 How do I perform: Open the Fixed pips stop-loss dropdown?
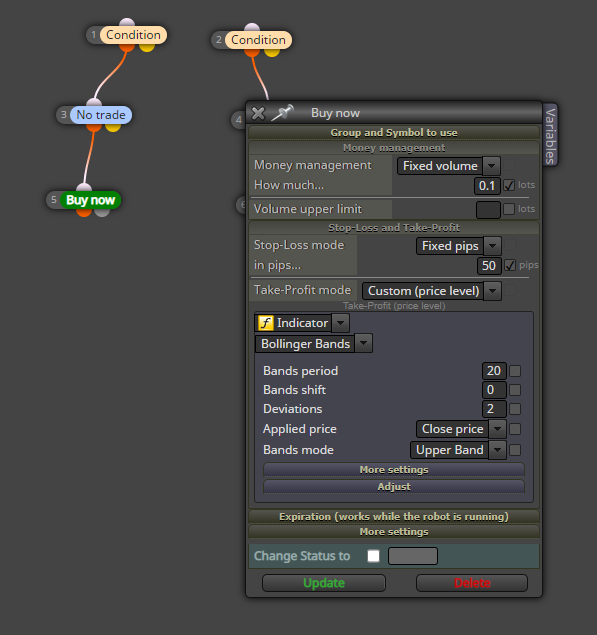point(459,246)
